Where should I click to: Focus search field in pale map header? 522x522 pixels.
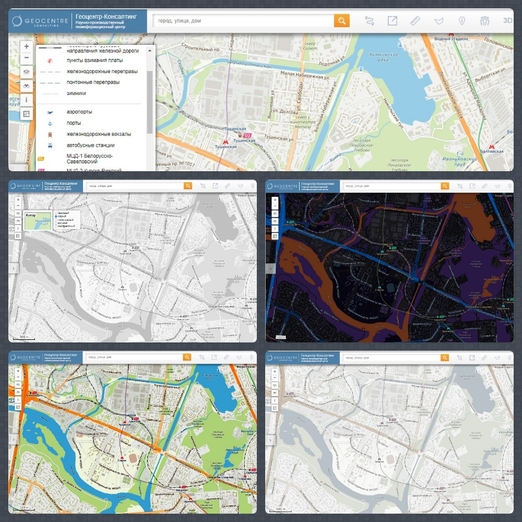[392, 358]
